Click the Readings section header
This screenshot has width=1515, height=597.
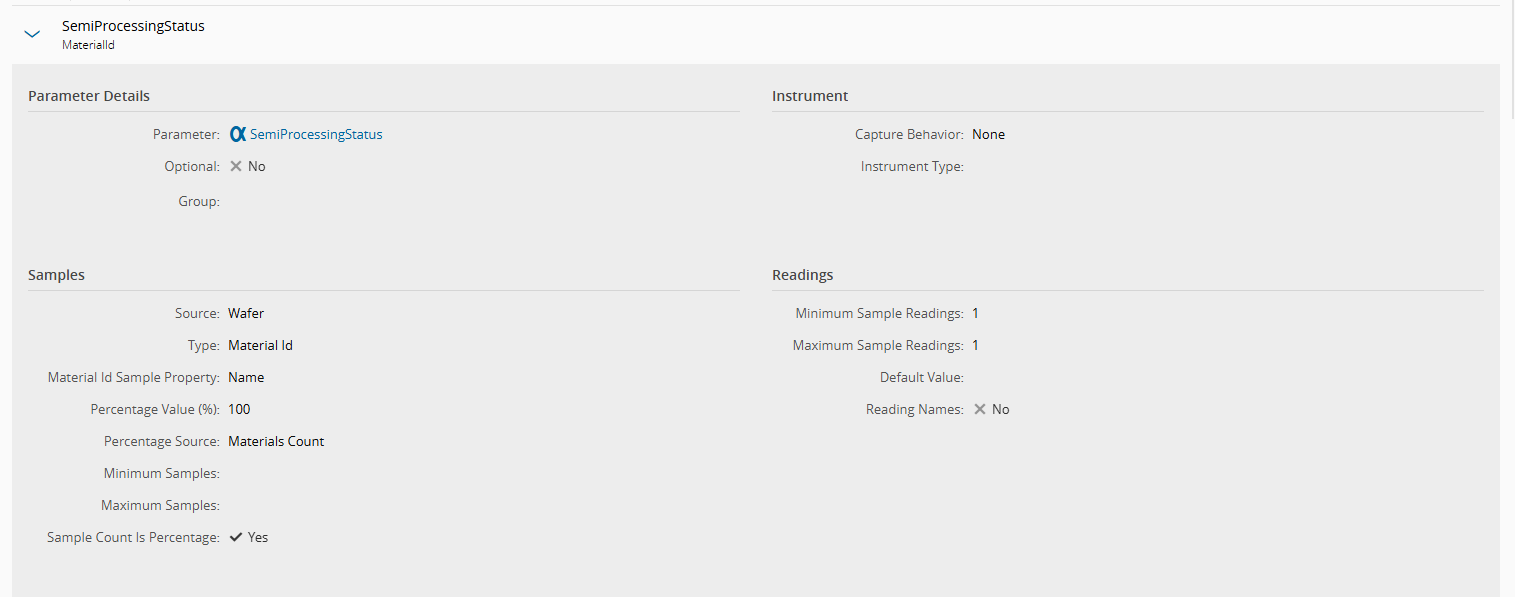802,275
